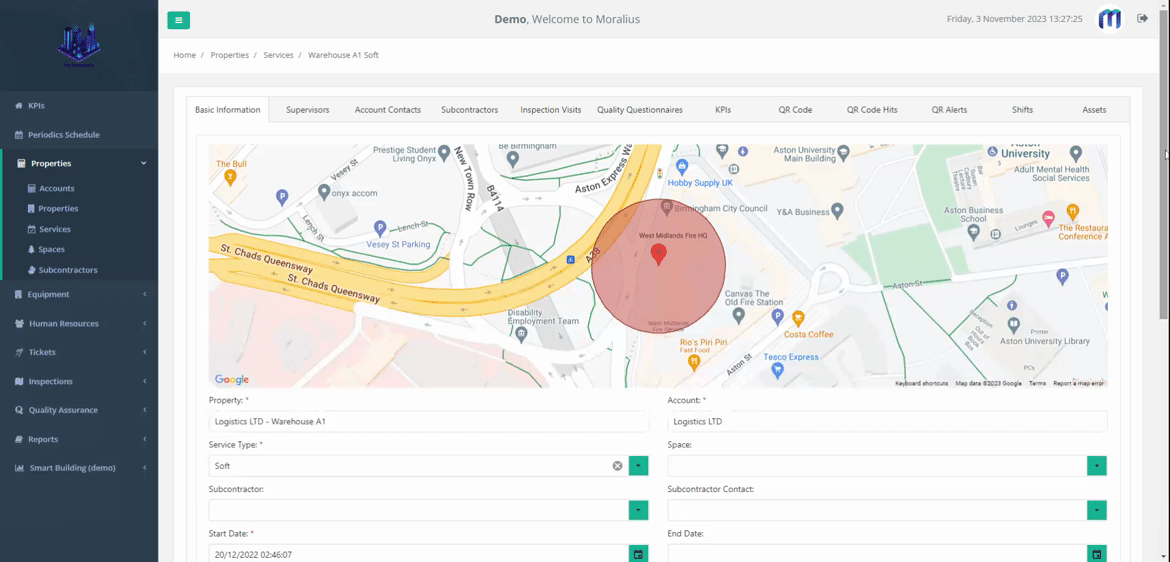Open the Subcontractor Contact dropdown
1170x562 pixels.
pyautogui.click(x=1097, y=511)
